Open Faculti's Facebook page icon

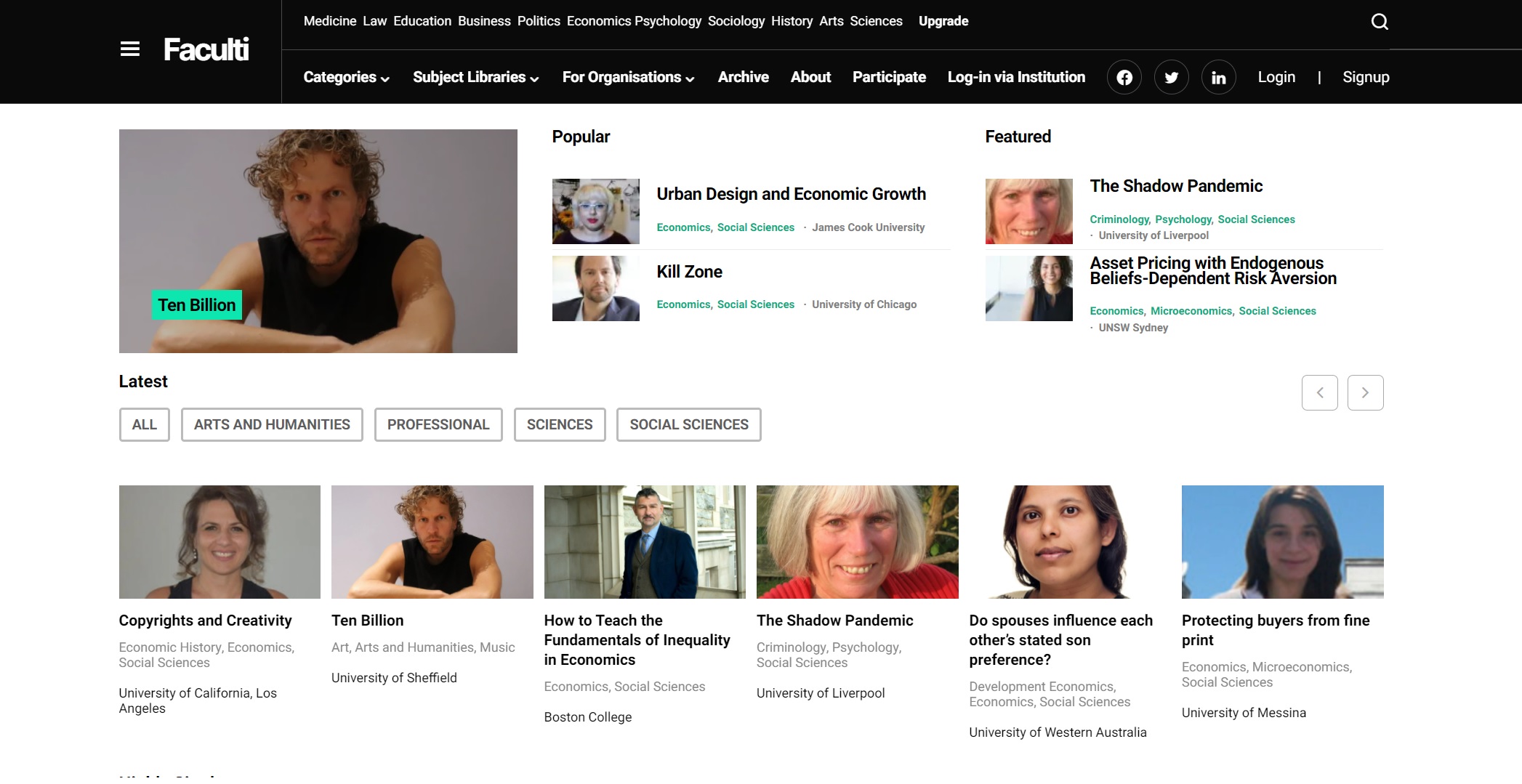tap(1124, 78)
